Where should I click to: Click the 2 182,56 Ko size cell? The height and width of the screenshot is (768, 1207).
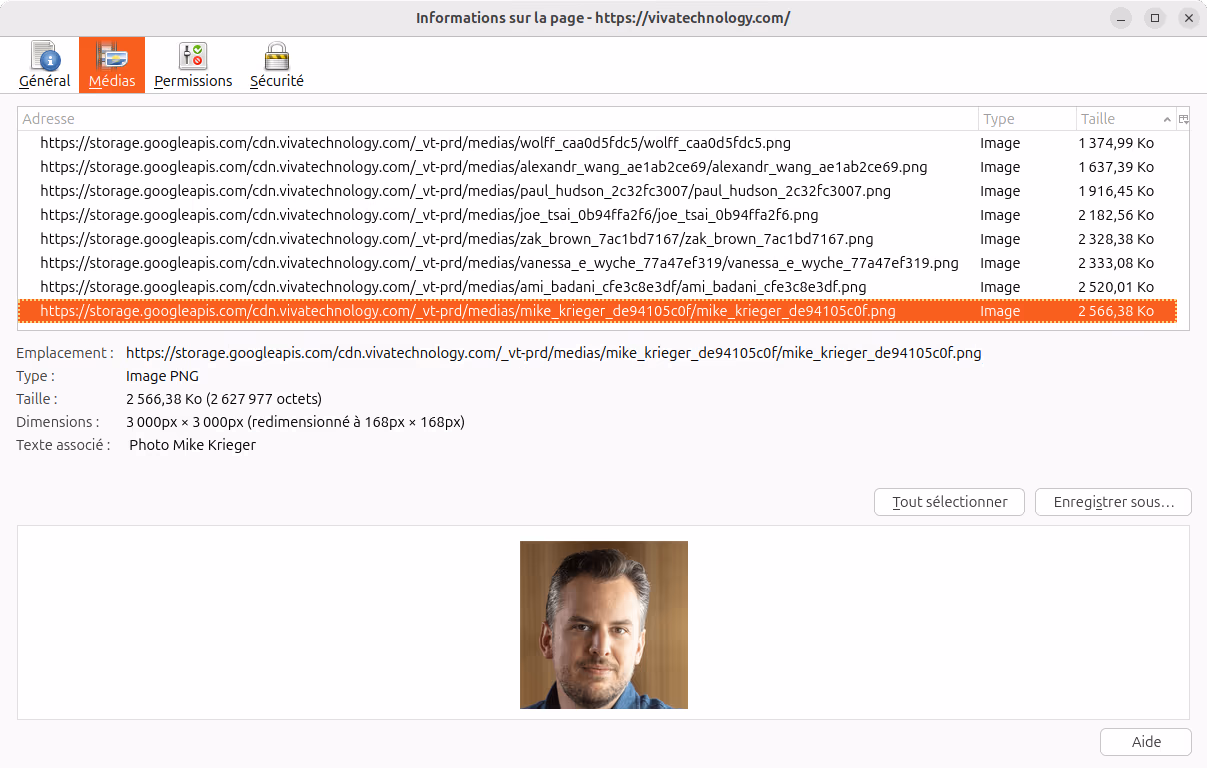1116,215
